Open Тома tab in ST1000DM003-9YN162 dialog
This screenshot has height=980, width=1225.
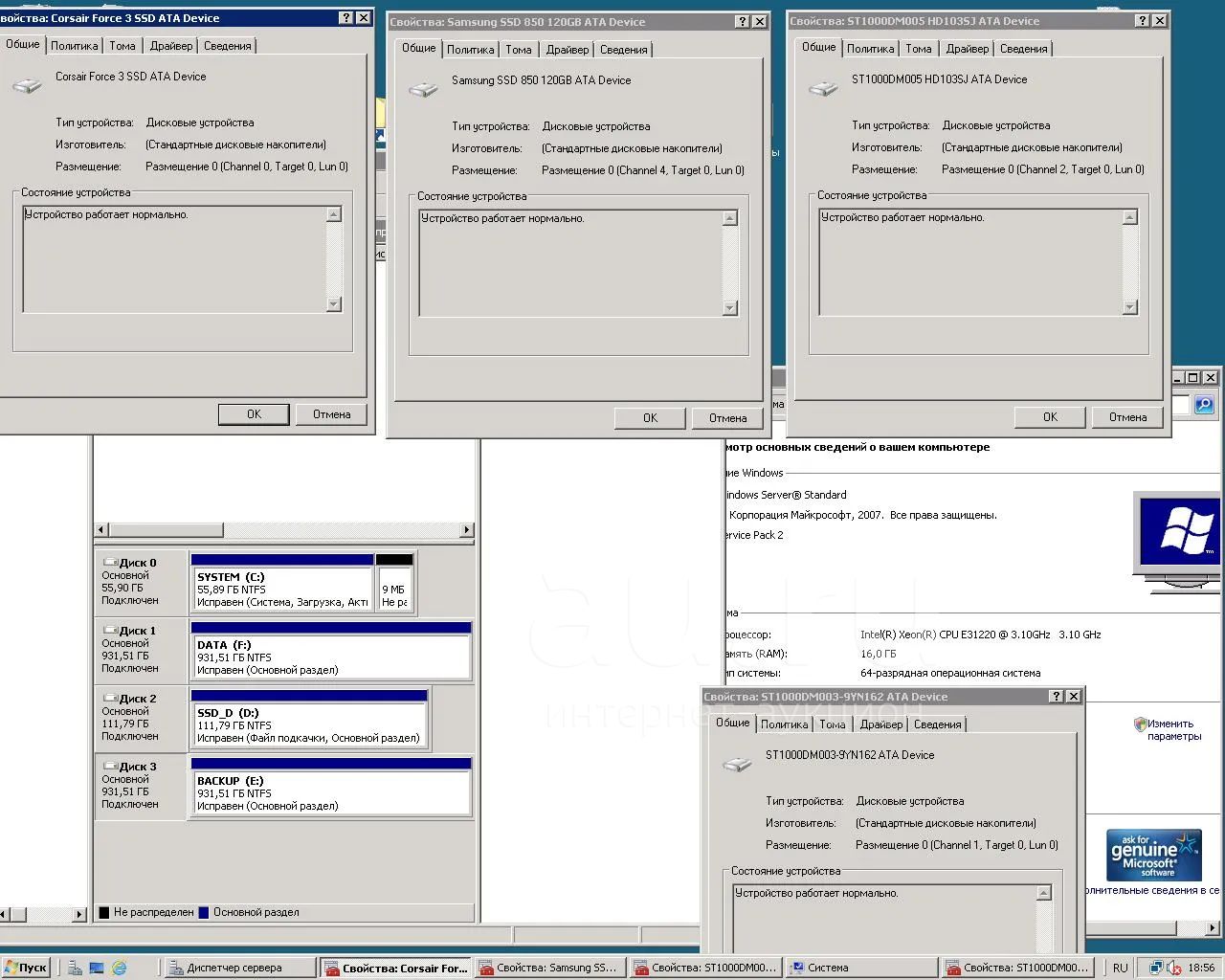click(x=833, y=724)
